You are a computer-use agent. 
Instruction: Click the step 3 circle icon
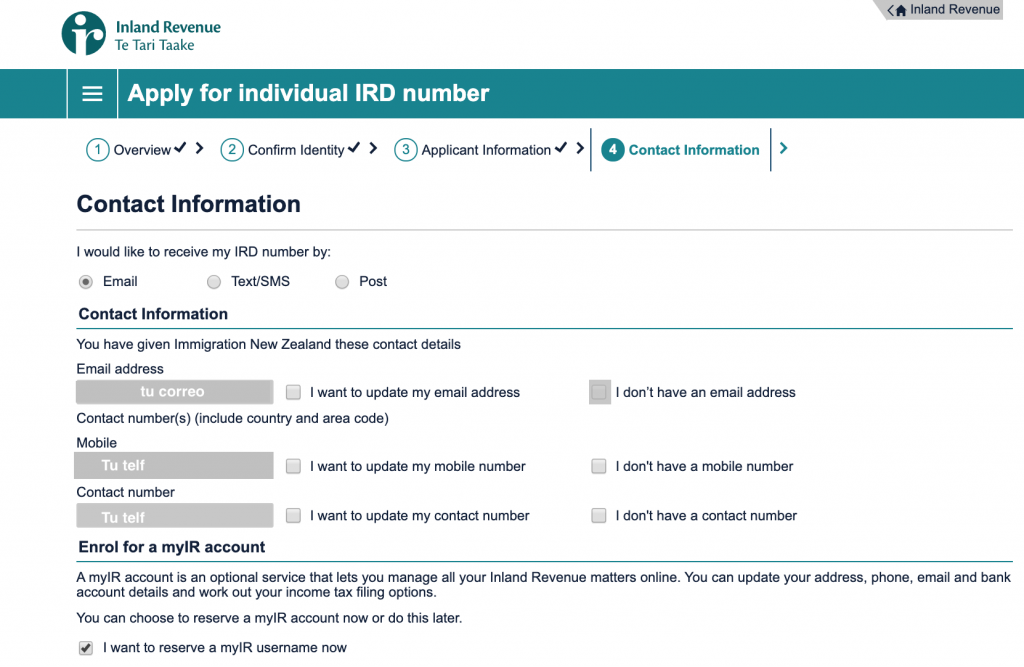pos(405,150)
